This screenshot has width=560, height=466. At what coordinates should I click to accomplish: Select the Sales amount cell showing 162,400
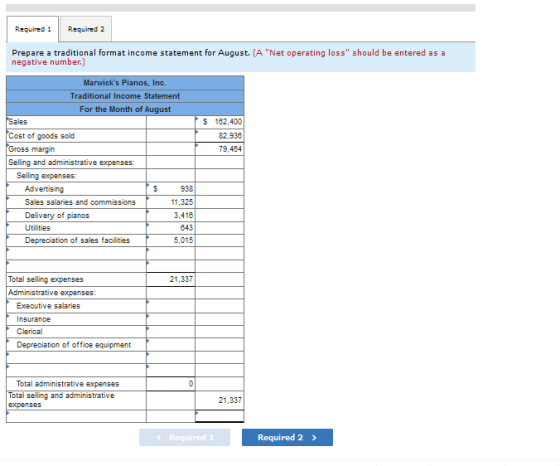pos(220,122)
